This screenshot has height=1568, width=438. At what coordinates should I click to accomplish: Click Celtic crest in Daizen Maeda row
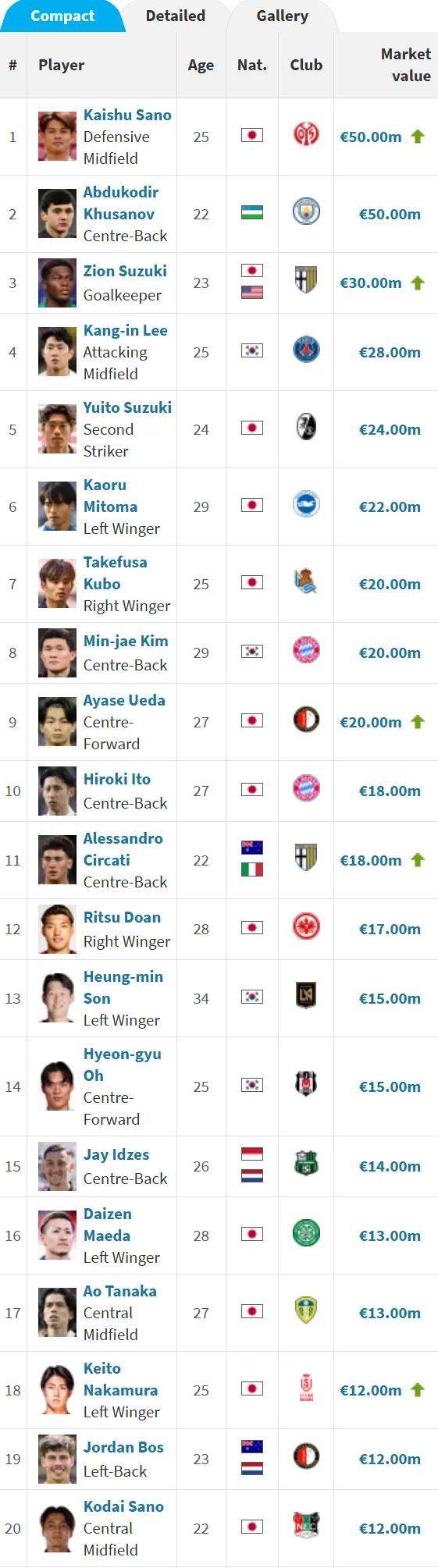(x=306, y=1233)
